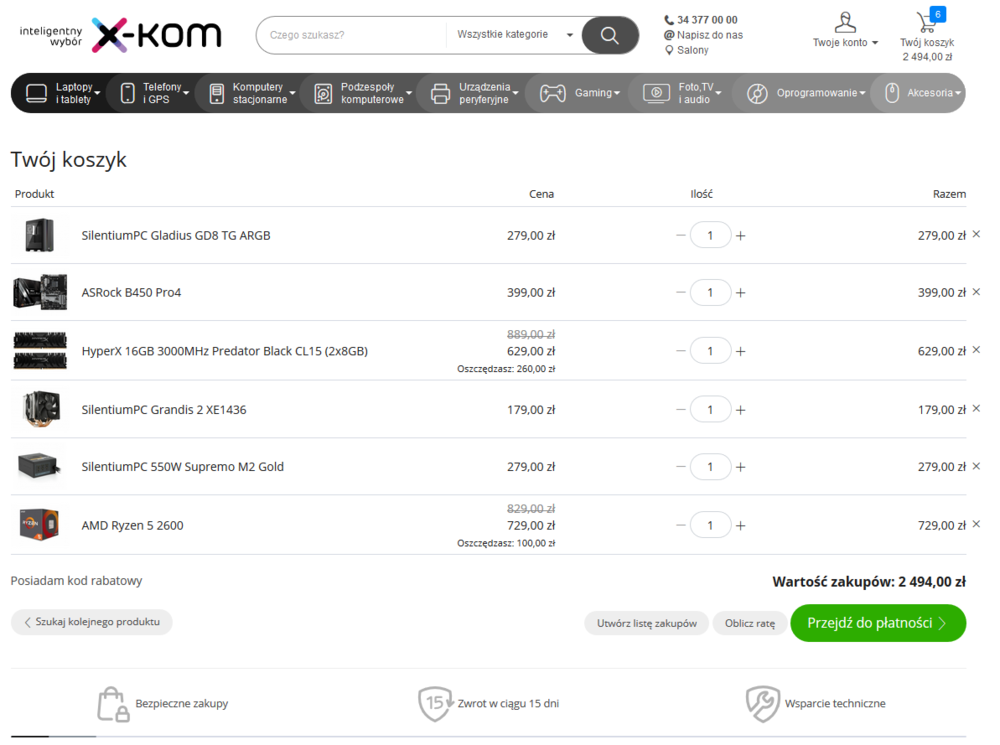This screenshot has height=745, width=1000.
Task: Click the HyperX RAM thumbnail
Action: click(x=40, y=350)
